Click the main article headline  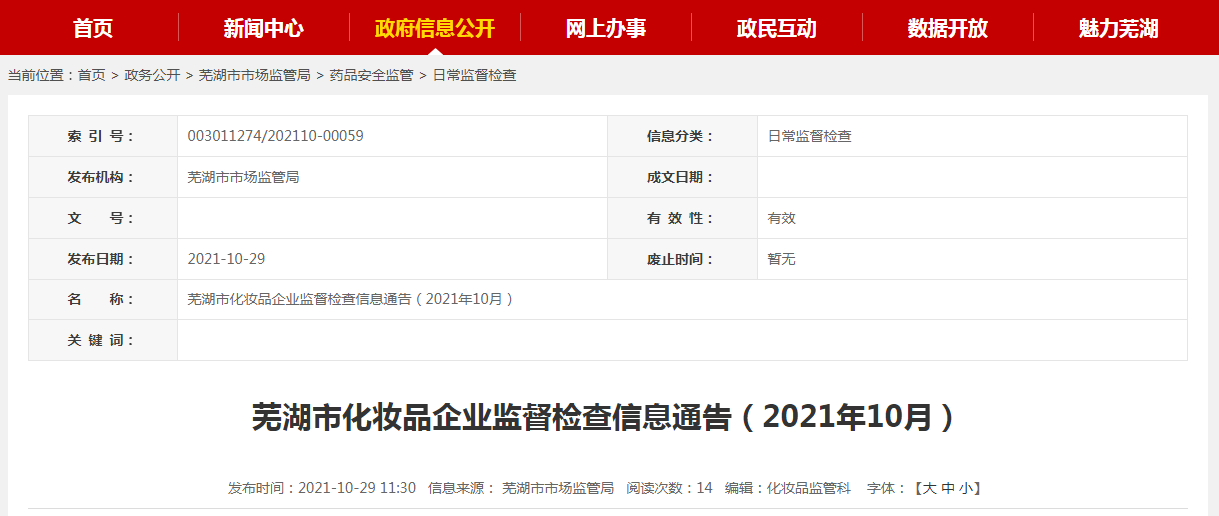[x=609, y=417]
